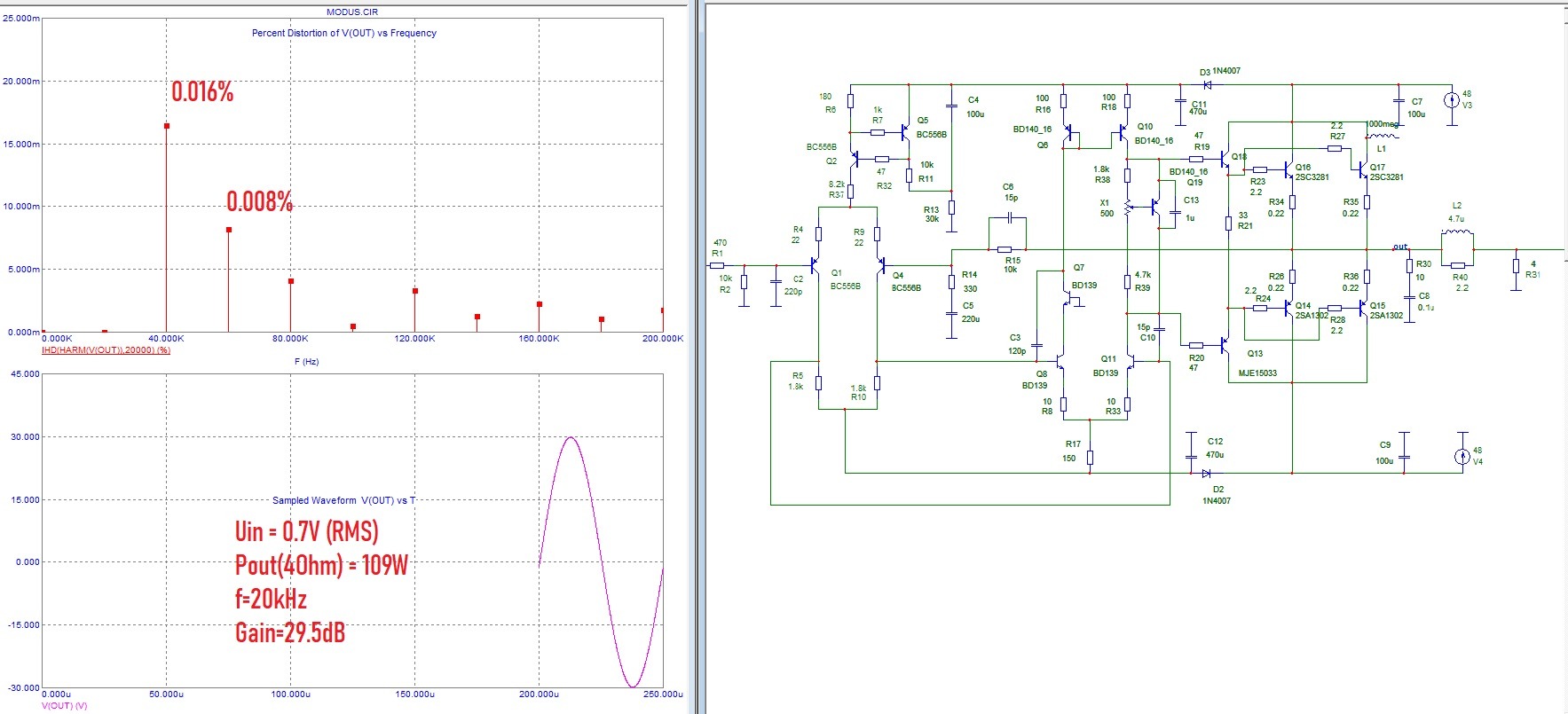Select the Q8 BD139 transistor

pos(1059,361)
